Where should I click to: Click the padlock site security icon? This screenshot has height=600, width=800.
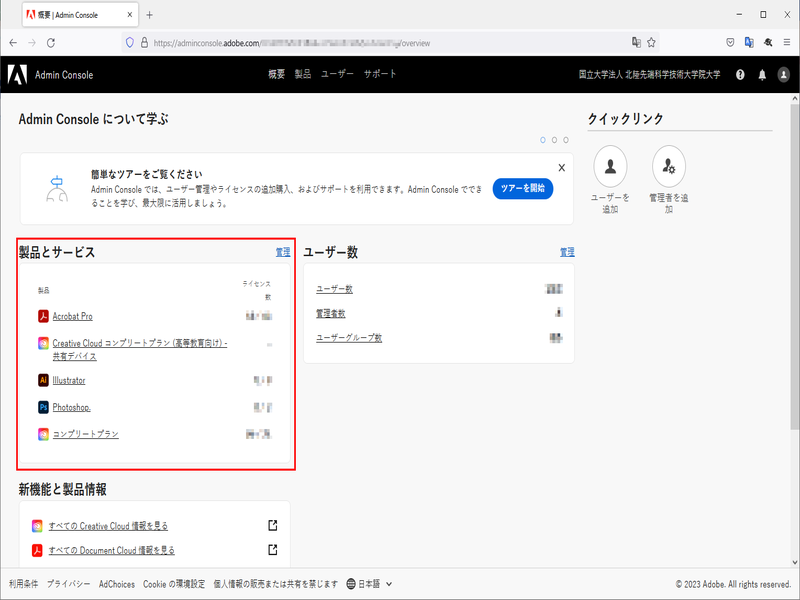pos(144,43)
